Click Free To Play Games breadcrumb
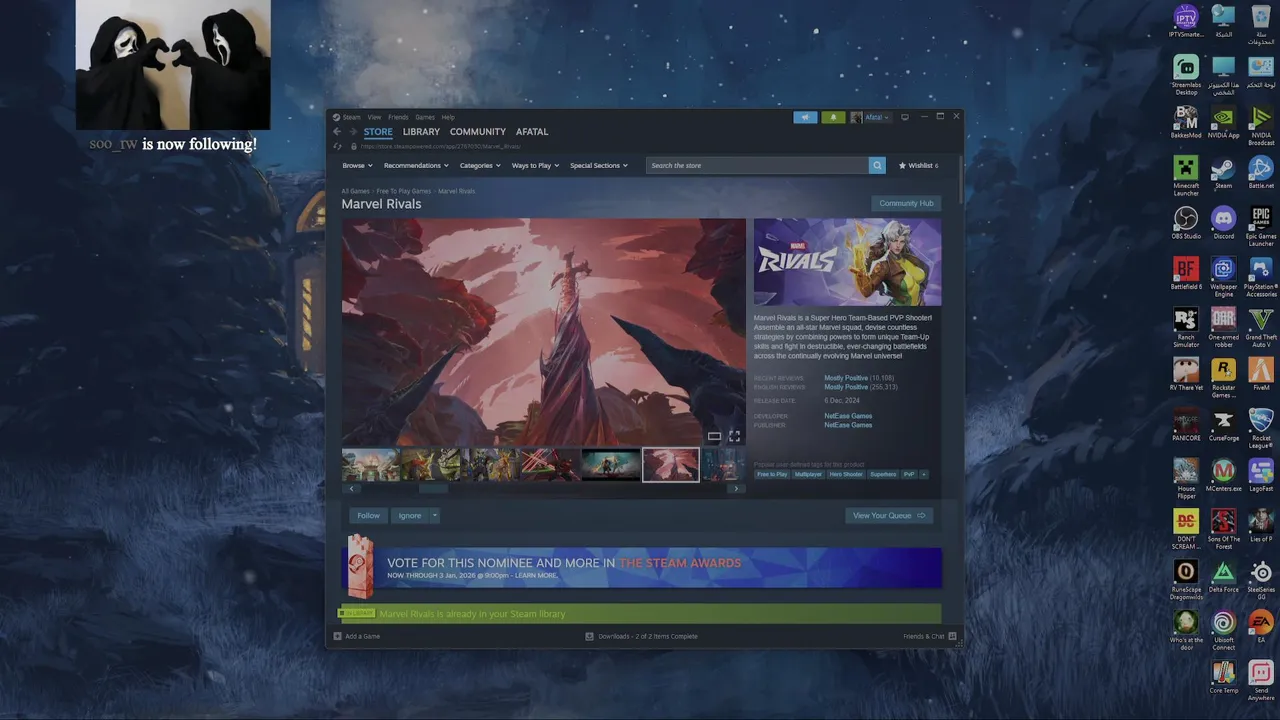This screenshot has height=720, width=1280. (403, 191)
